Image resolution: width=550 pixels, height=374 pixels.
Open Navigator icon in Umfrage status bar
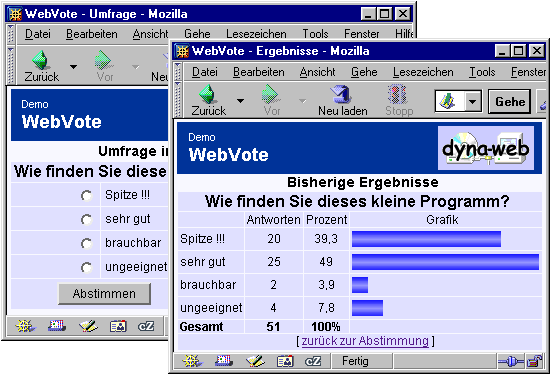[25, 326]
